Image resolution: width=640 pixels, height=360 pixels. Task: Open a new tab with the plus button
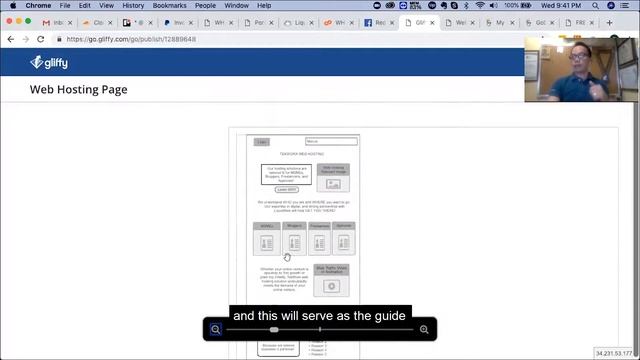pos(609,23)
